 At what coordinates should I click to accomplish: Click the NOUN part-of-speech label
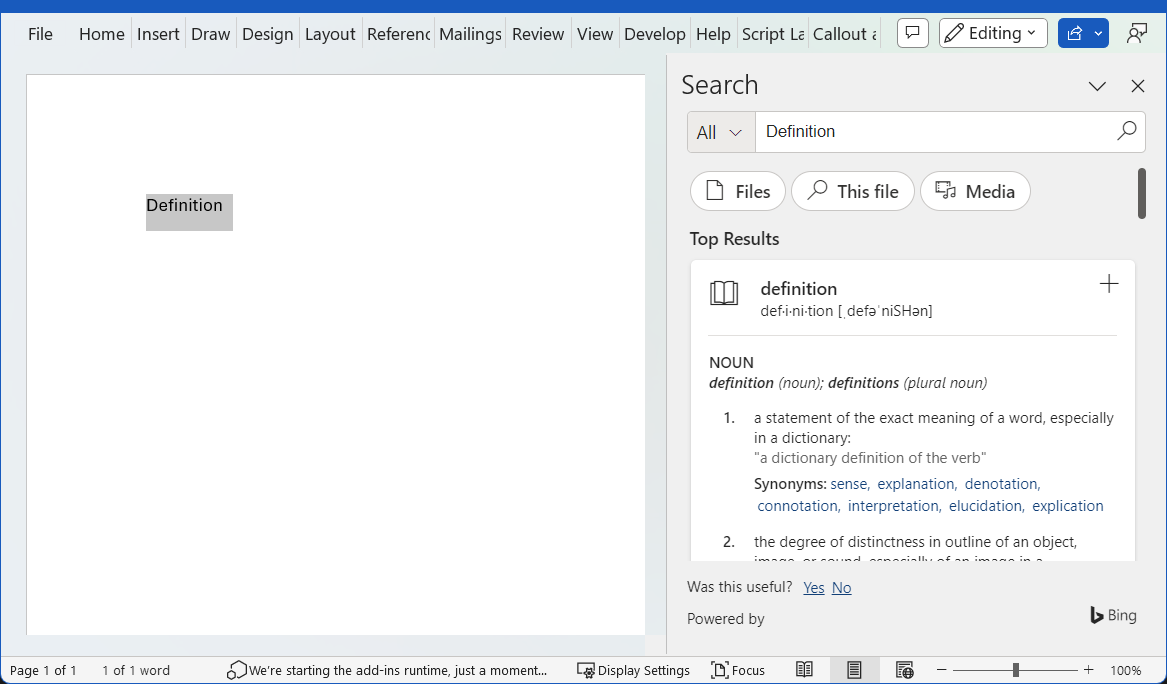point(731,363)
